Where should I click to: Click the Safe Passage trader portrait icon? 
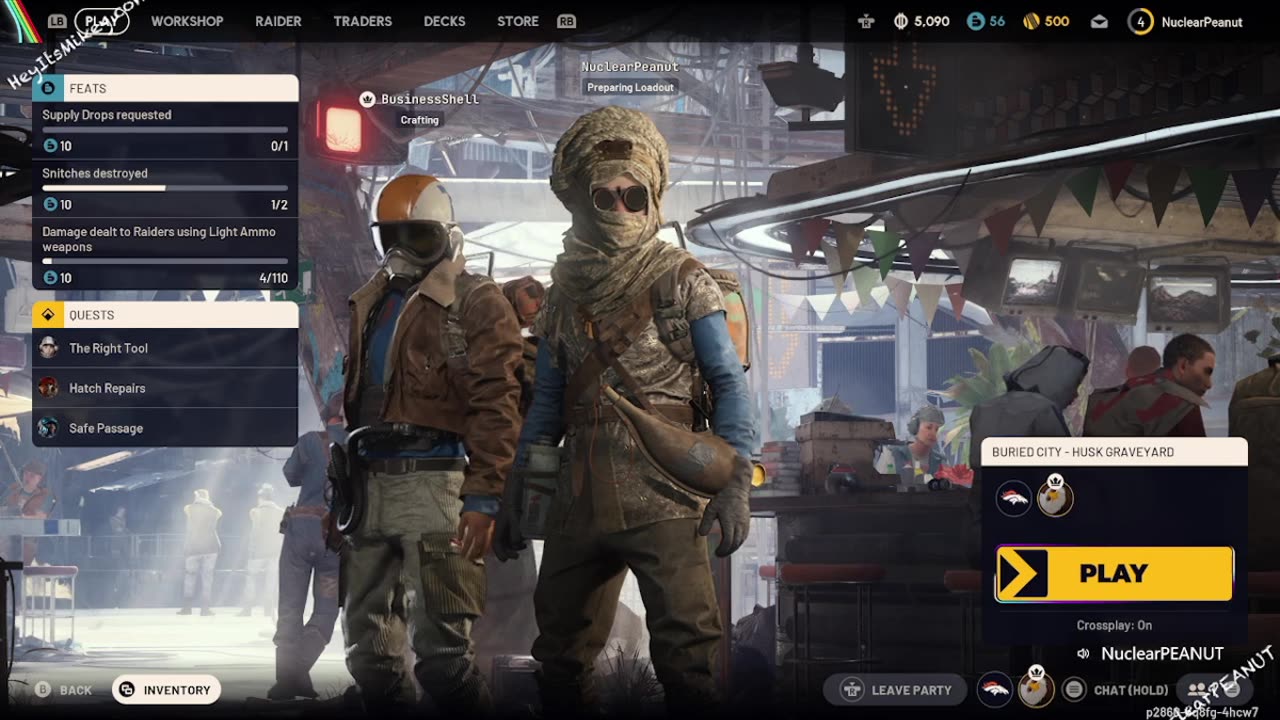(48, 428)
